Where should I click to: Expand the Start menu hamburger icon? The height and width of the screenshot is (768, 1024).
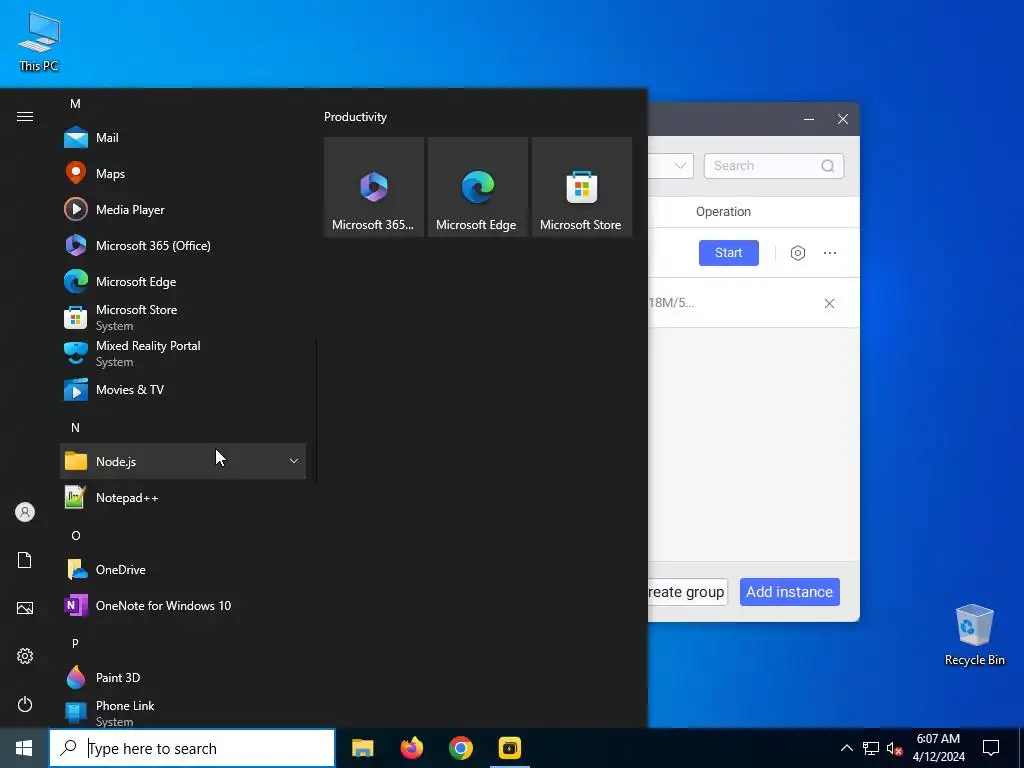[x=25, y=117]
